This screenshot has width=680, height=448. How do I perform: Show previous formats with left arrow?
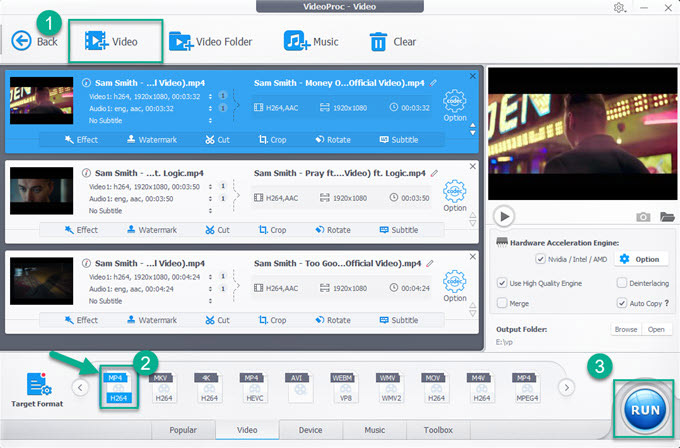[x=80, y=387]
